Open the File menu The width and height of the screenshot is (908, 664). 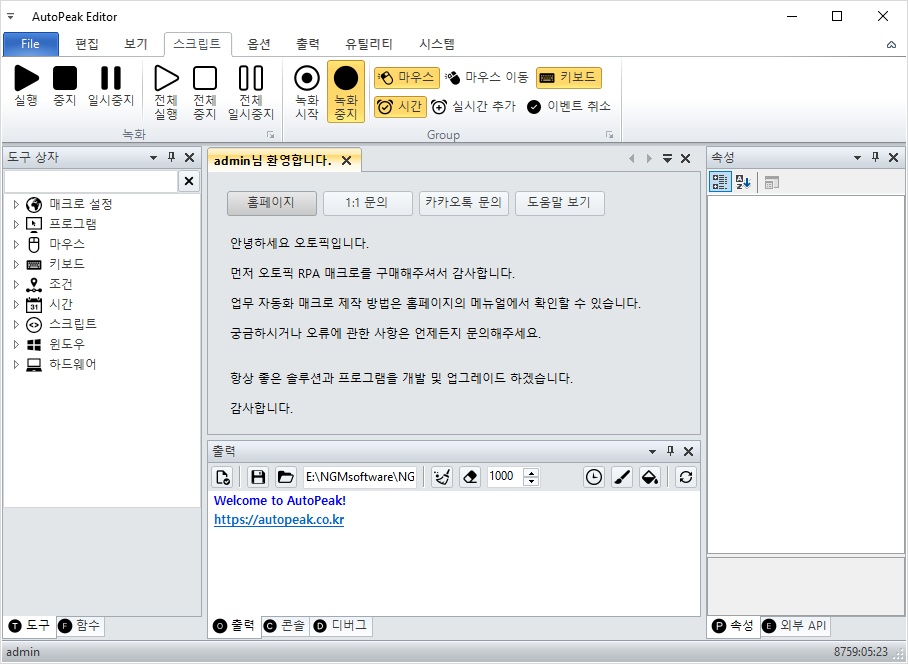tap(31, 44)
